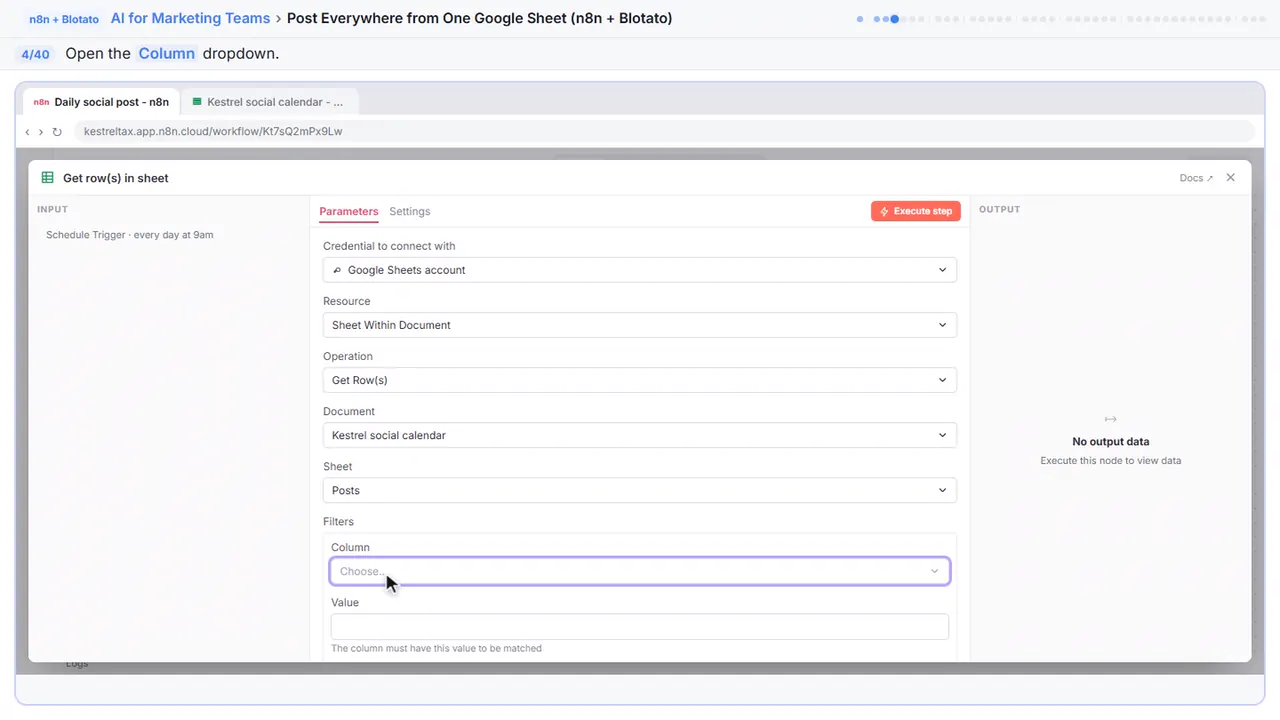The image size is (1280, 720).
Task: Click into the Value input field
Action: (640, 627)
